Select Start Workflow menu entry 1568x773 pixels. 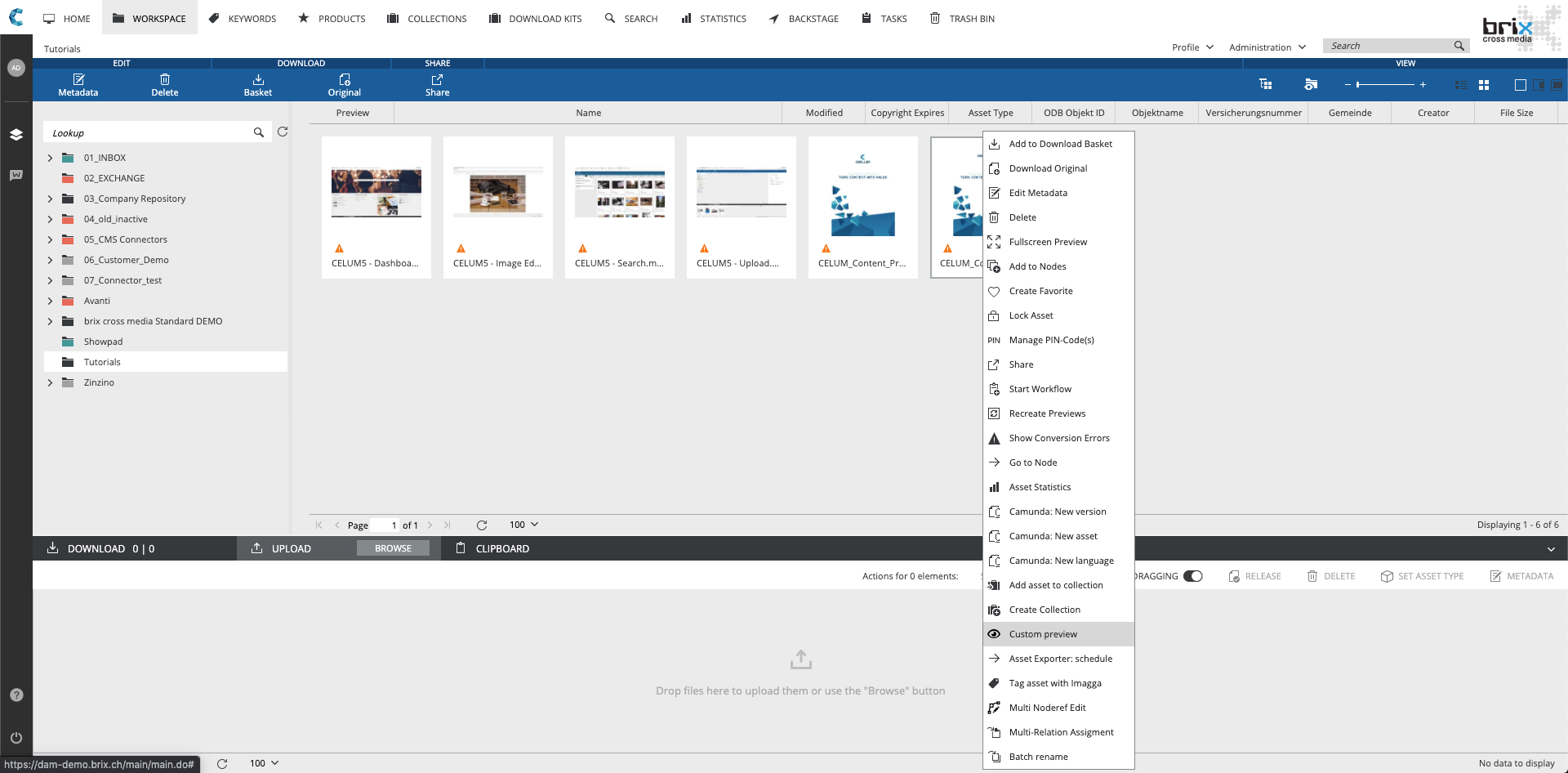coord(1058,389)
